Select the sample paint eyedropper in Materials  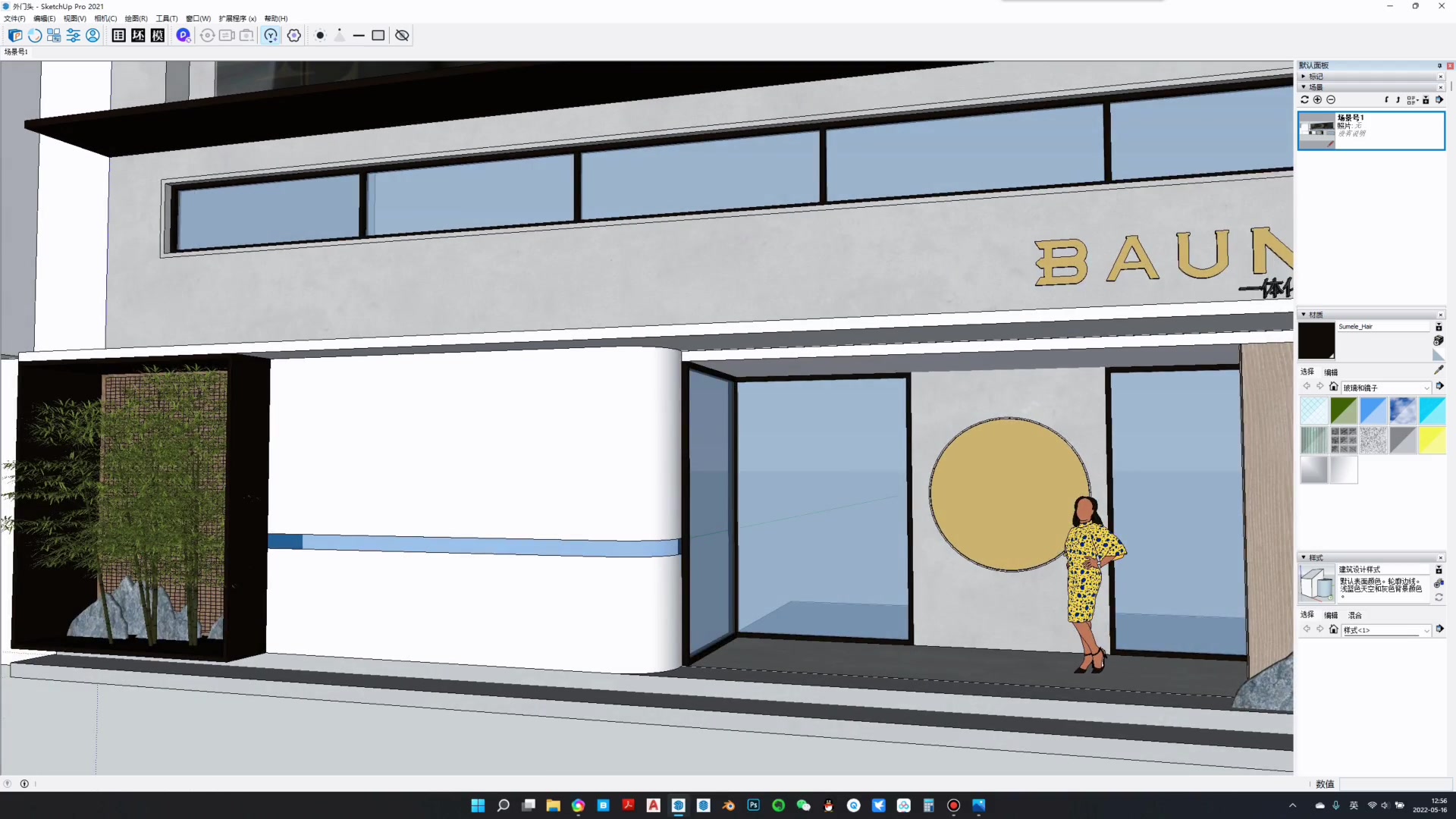pyautogui.click(x=1437, y=370)
